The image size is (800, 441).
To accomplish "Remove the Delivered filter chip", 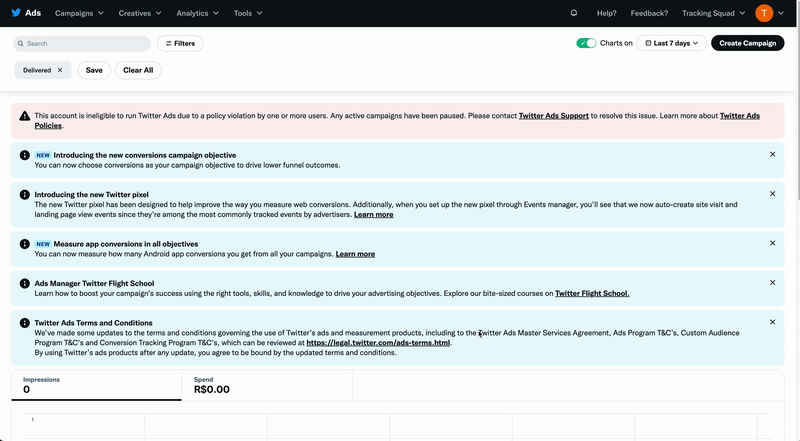I will click(60, 70).
